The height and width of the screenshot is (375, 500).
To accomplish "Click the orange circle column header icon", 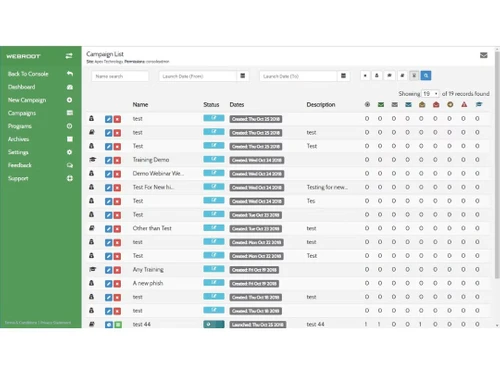I will [450, 105].
